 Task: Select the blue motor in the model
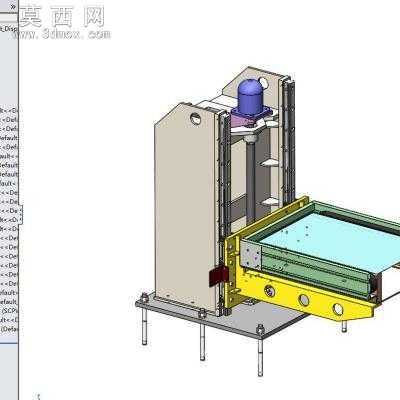(249, 98)
